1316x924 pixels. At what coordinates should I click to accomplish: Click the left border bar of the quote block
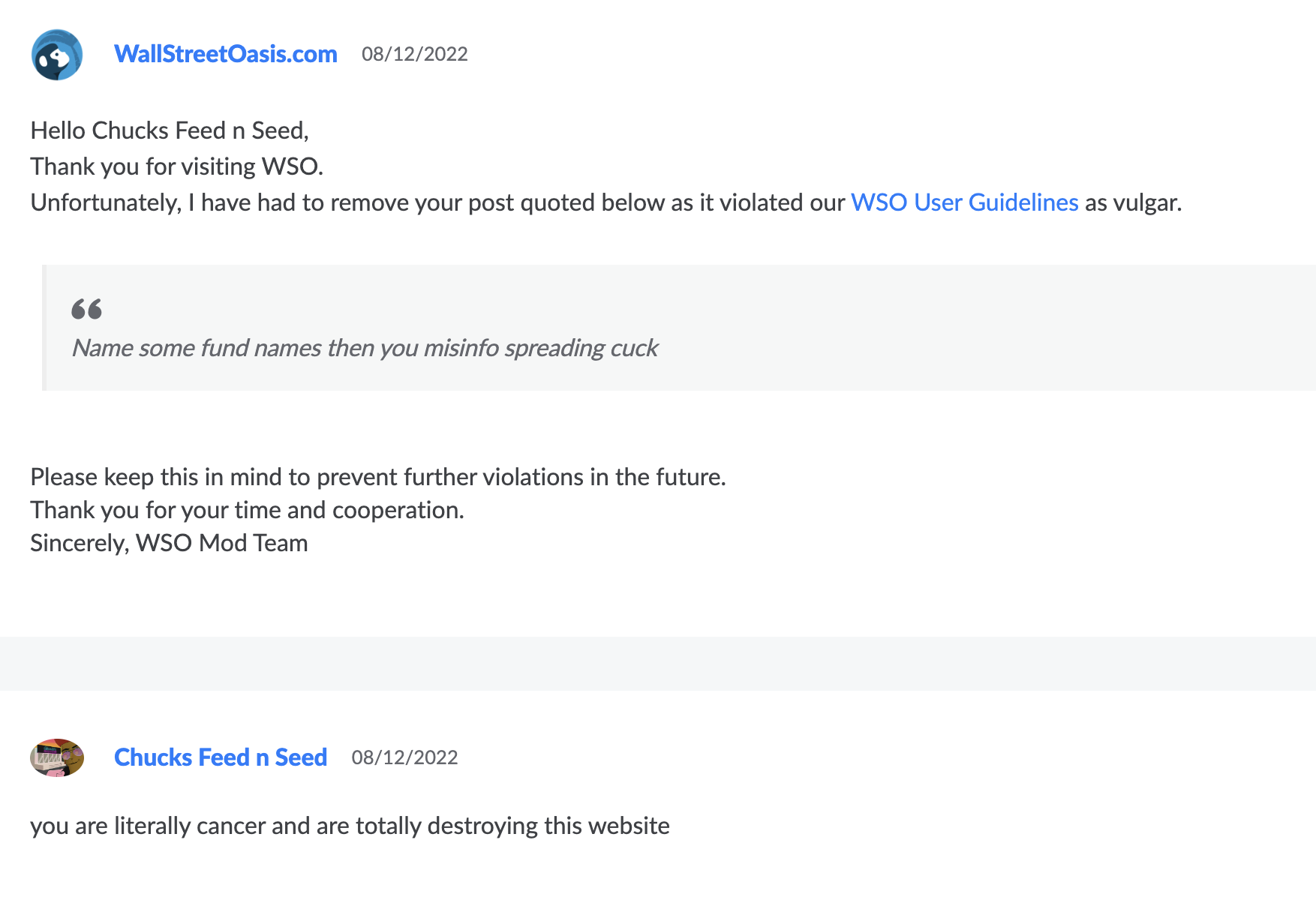pyautogui.click(x=44, y=328)
